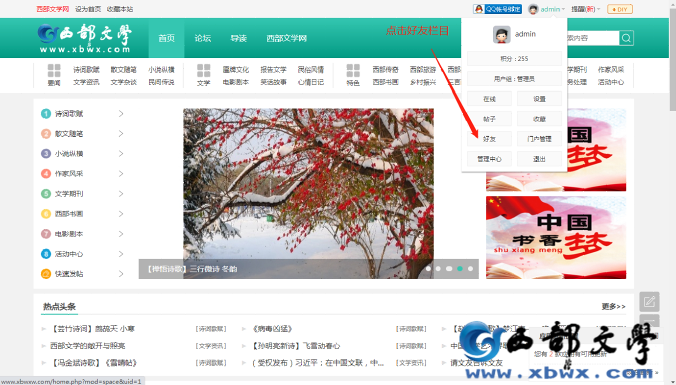Expand the 小说纵横 sidebar chevron

point(121,153)
